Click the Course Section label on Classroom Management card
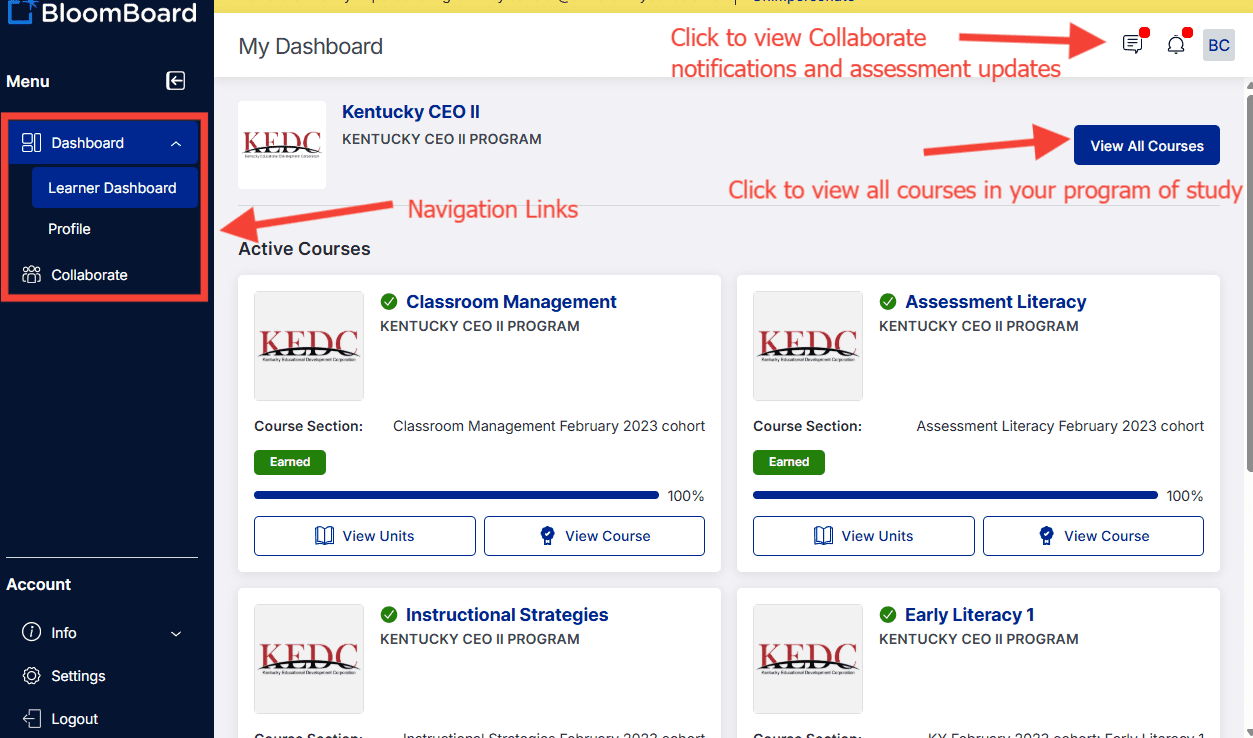Image resolution: width=1253 pixels, height=738 pixels. tap(308, 426)
